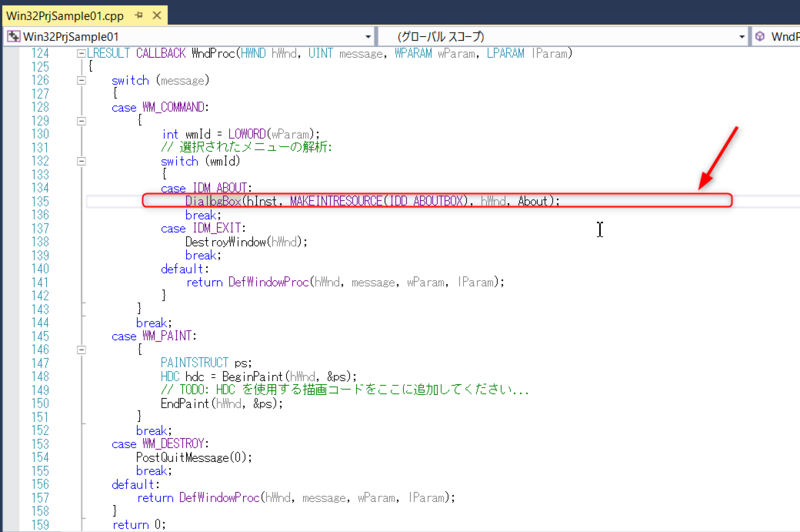Click IDD_ABOUTBOX in the DialogBox call
800x532 pixels.
click(426, 201)
